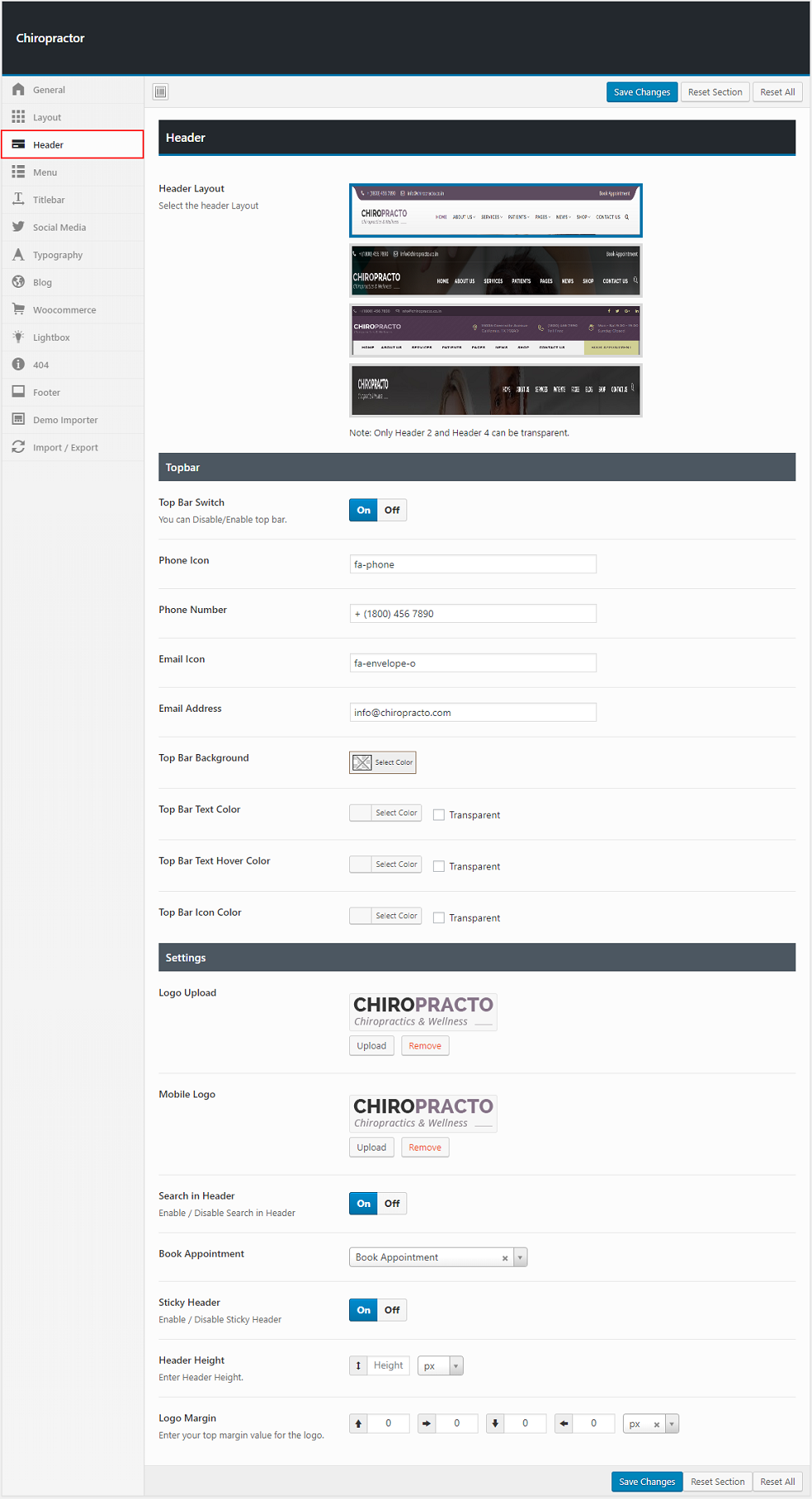
Task: Open the Book Appointment dropdown
Action: (x=520, y=1258)
